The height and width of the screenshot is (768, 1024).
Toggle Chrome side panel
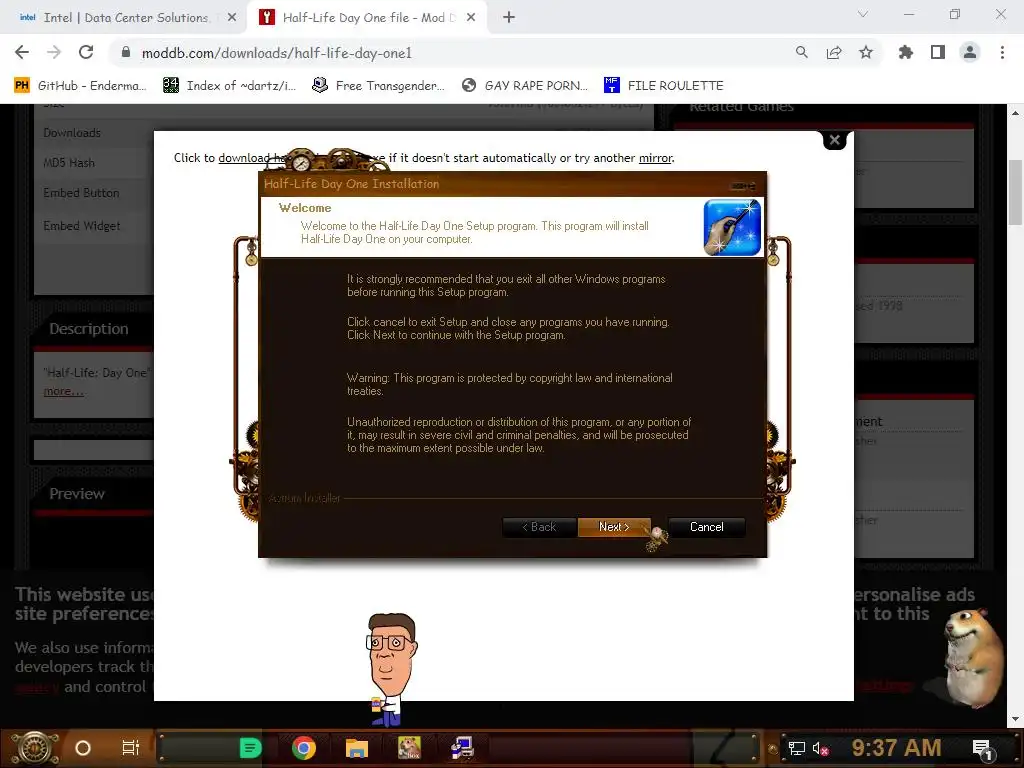pyautogui.click(x=937, y=52)
